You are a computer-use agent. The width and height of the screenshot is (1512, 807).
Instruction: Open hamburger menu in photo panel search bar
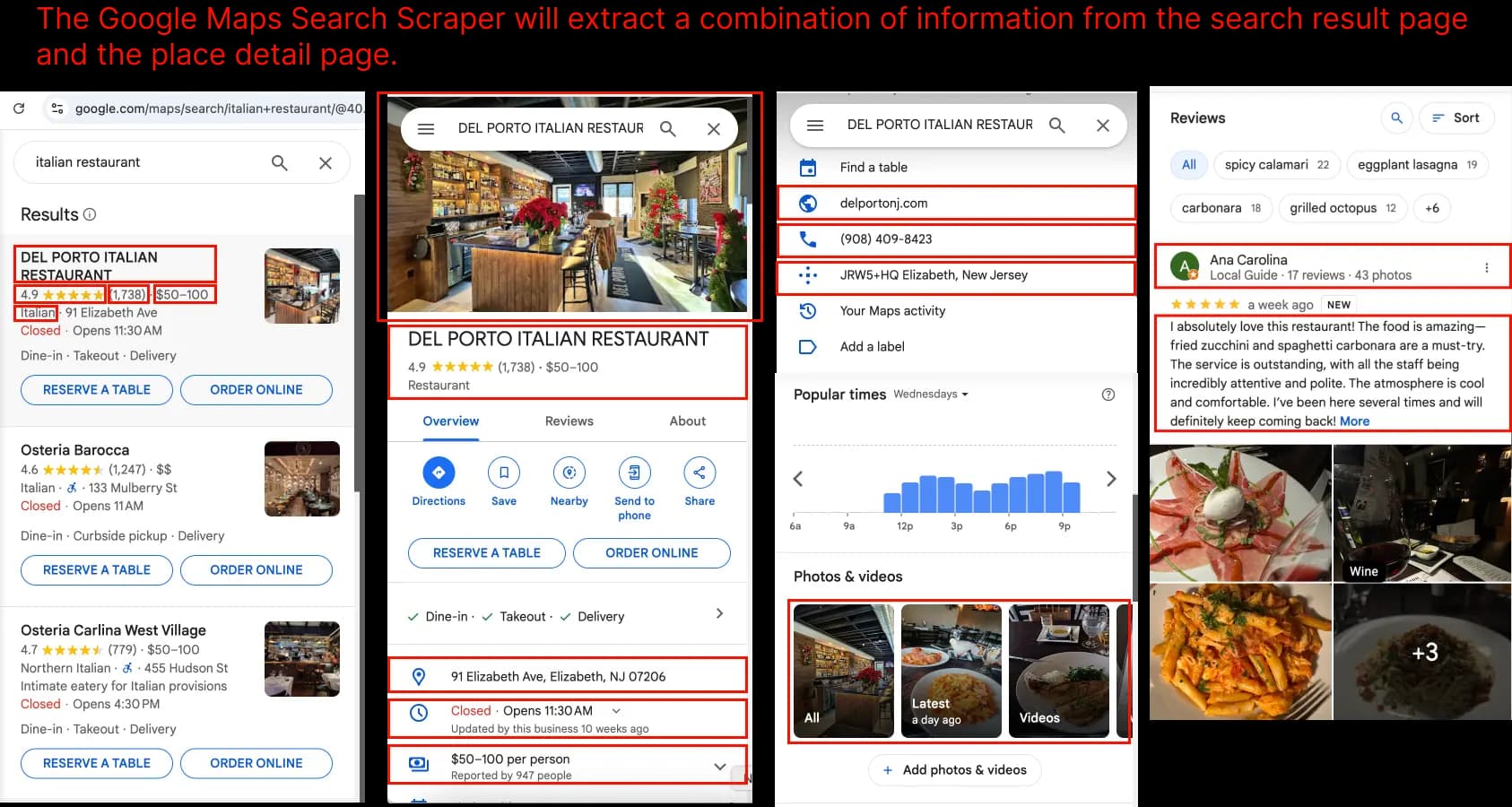tap(426, 129)
